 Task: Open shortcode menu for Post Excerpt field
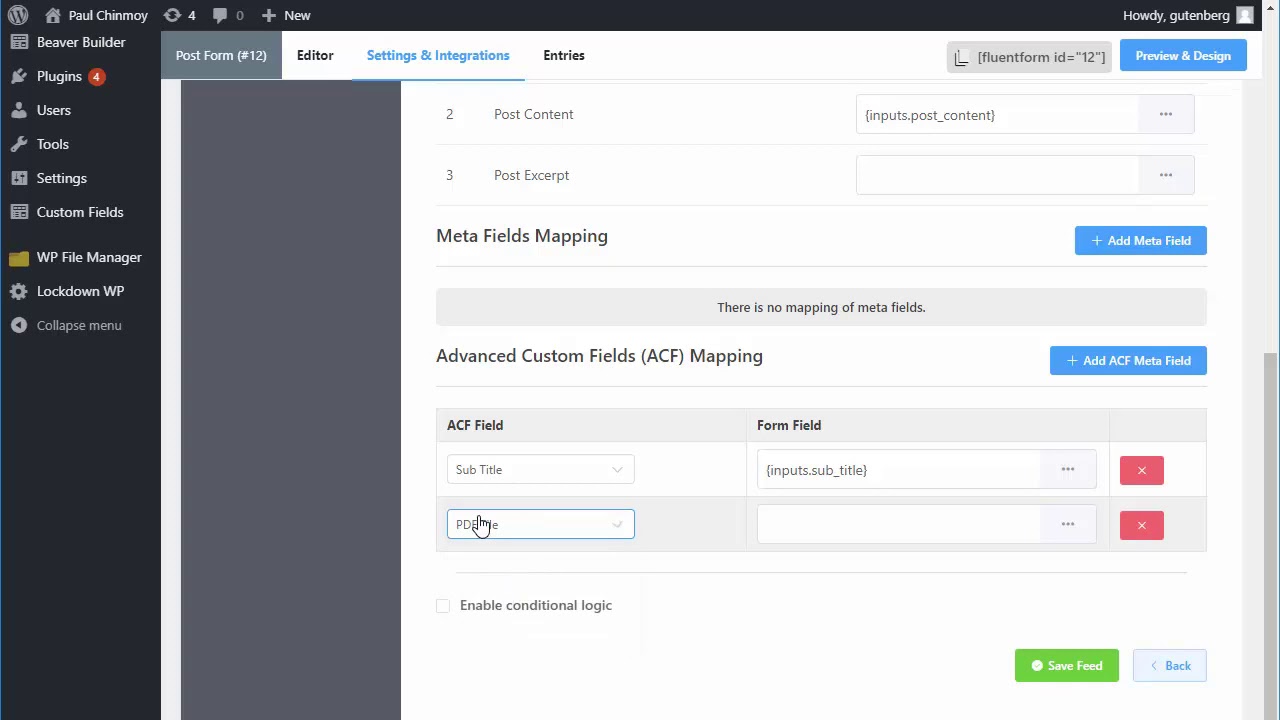tap(1166, 175)
